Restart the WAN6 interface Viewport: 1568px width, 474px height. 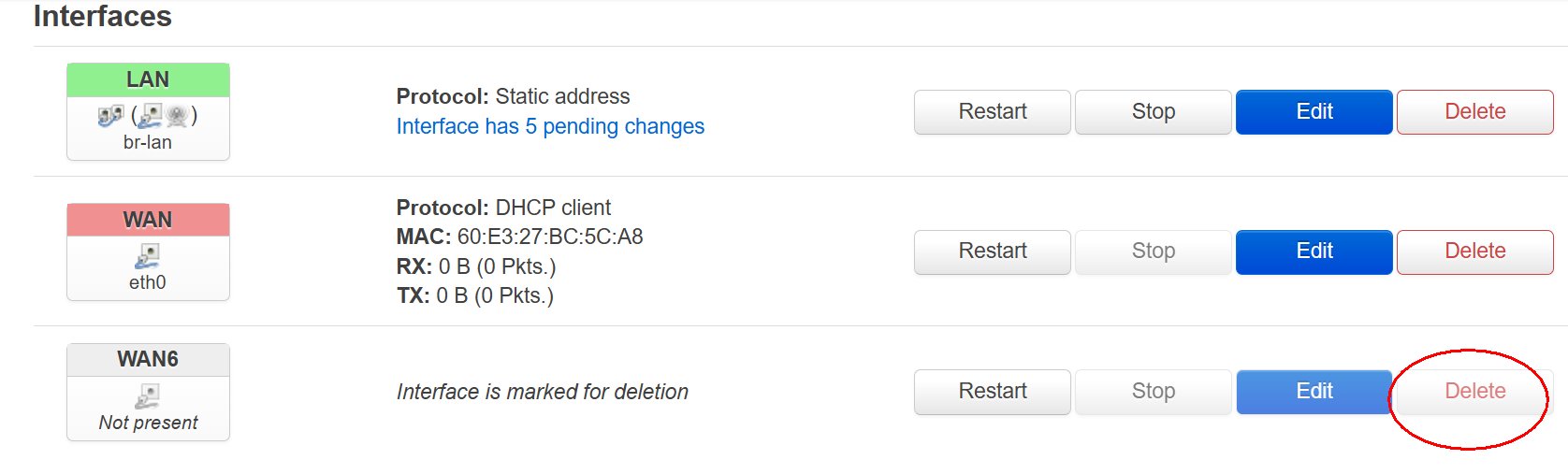click(993, 392)
